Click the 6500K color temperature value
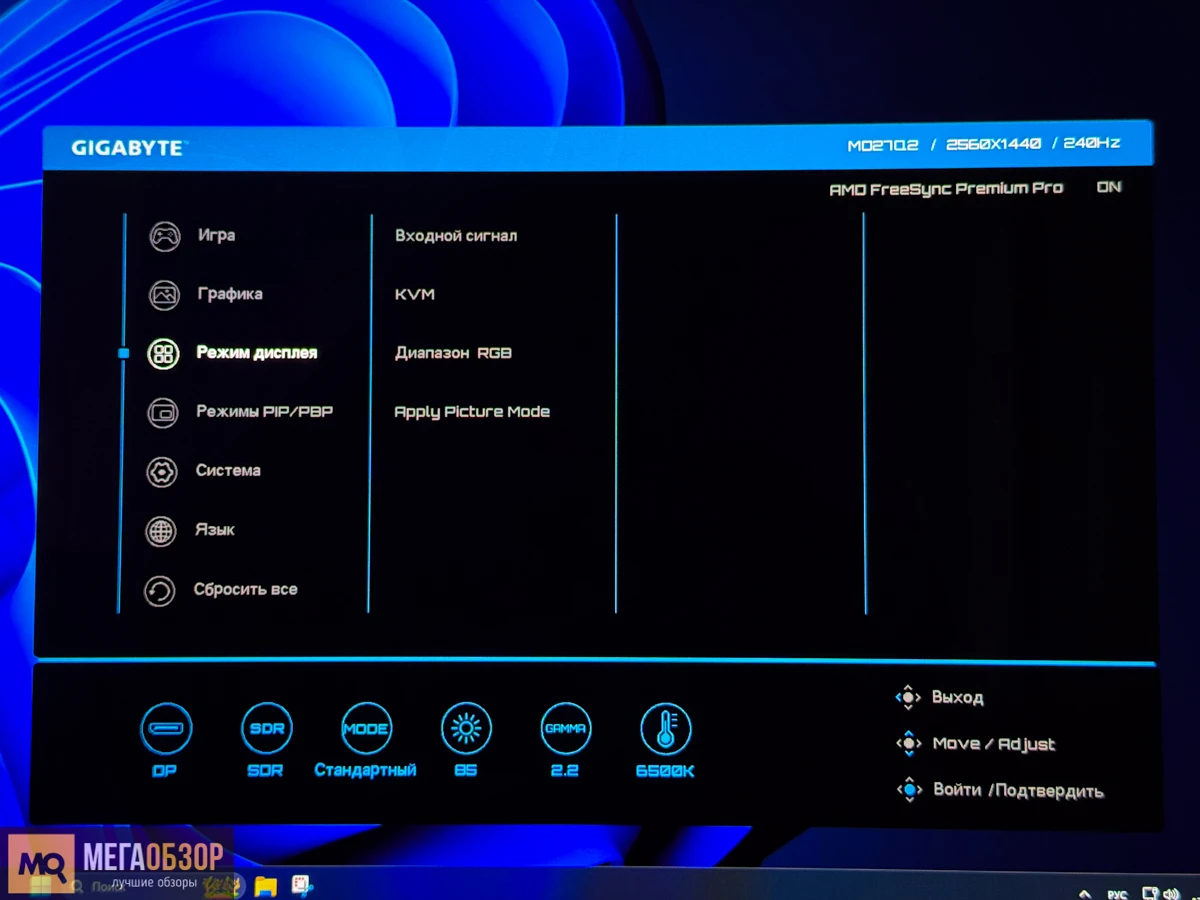Image resolution: width=1200 pixels, height=900 pixels. click(665, 771)
